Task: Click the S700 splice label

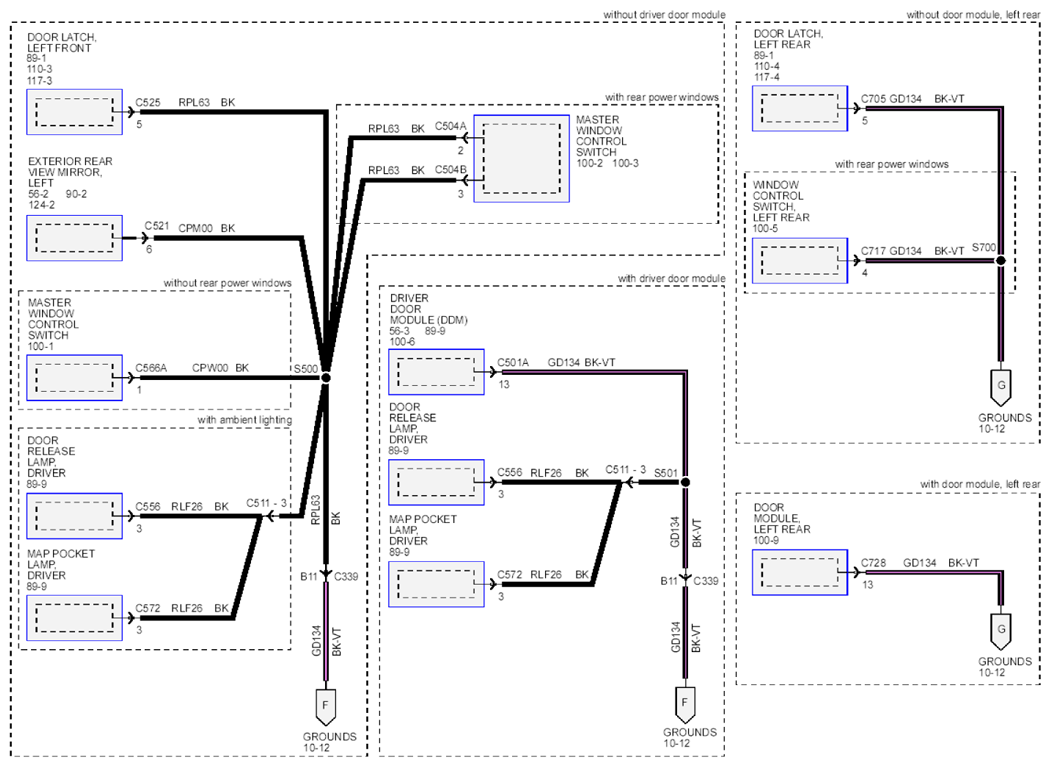Action: [x=984, y=247]
